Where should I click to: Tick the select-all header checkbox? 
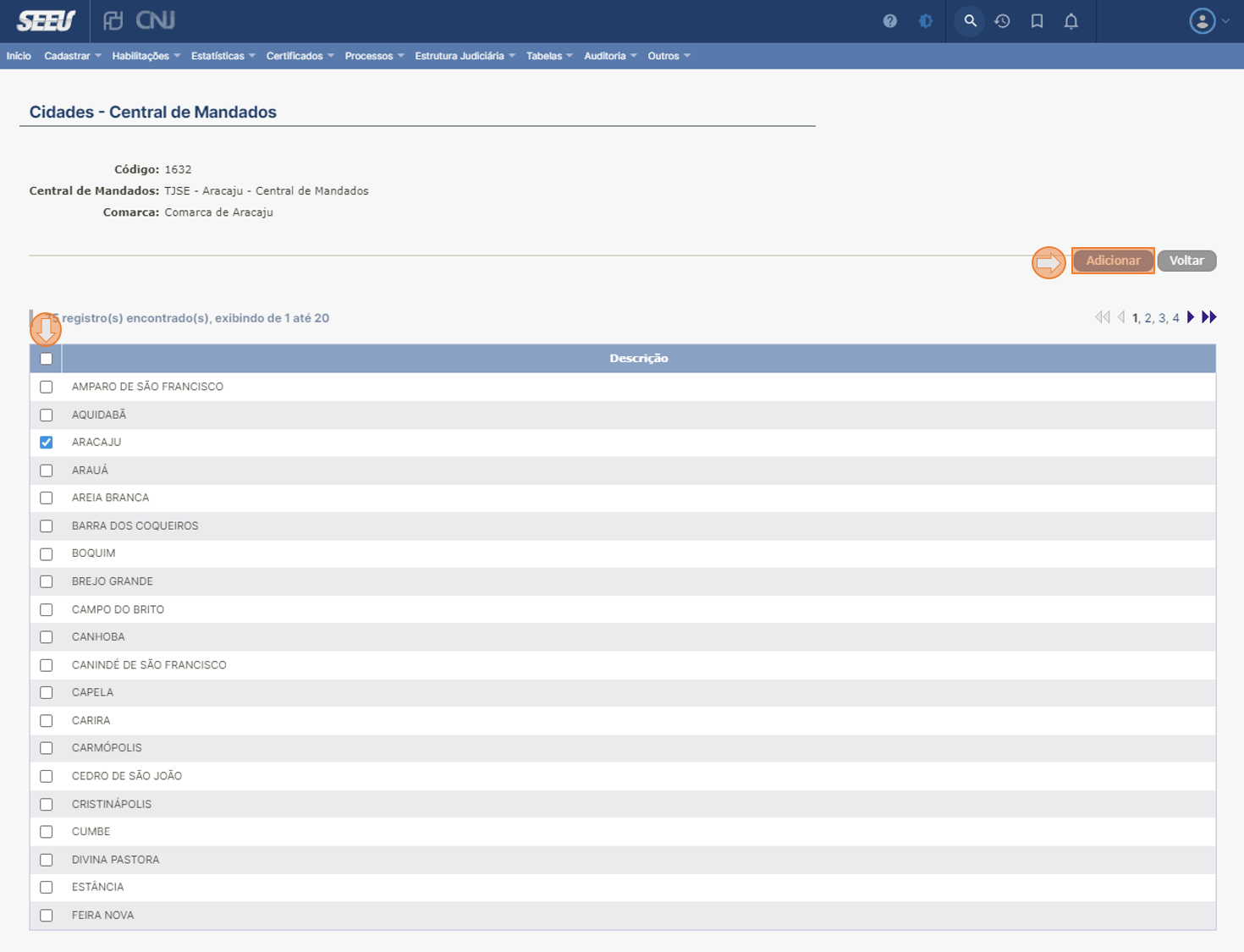[x=47, y=359]
